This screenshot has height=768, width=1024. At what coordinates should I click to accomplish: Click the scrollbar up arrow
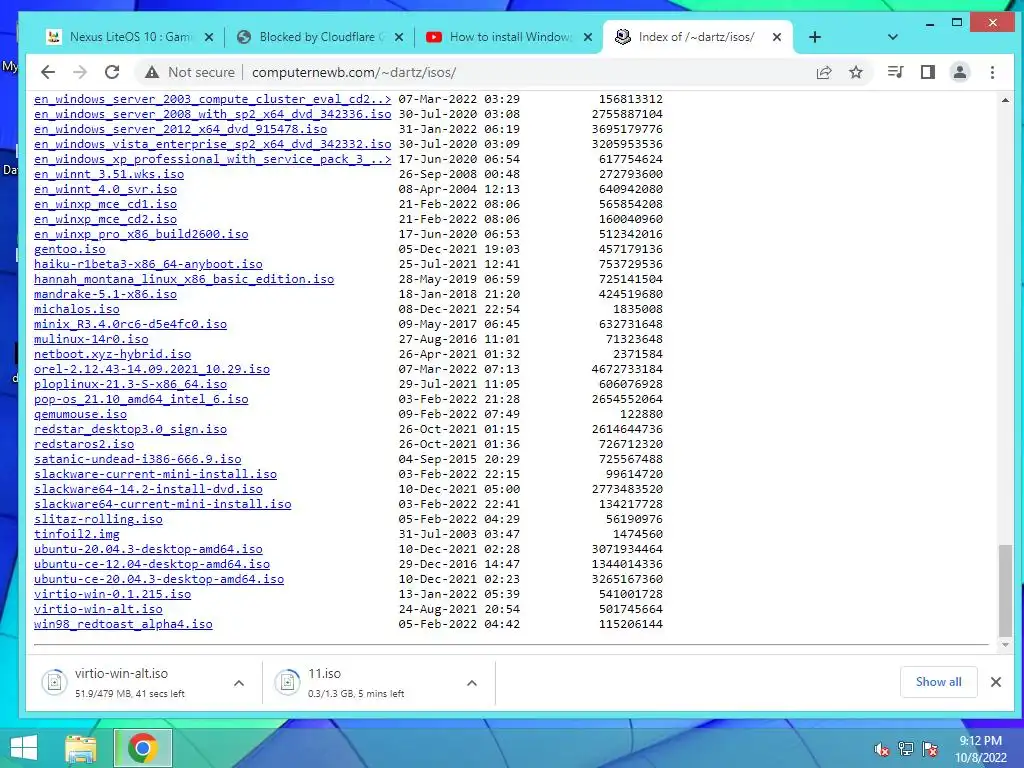1005,100
